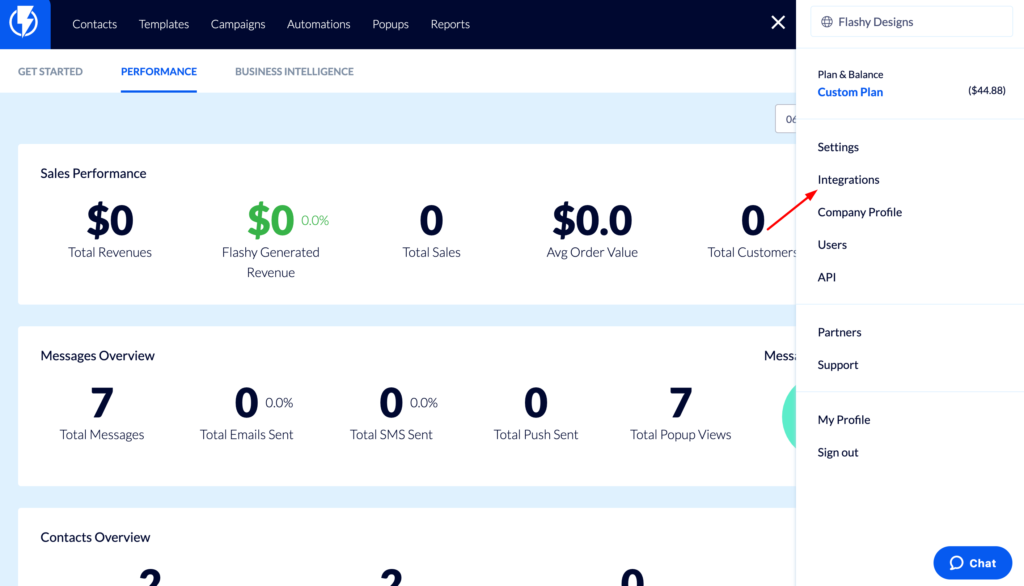Open the Reports section
The image size is (1024, 586).
tap(450, 24)
